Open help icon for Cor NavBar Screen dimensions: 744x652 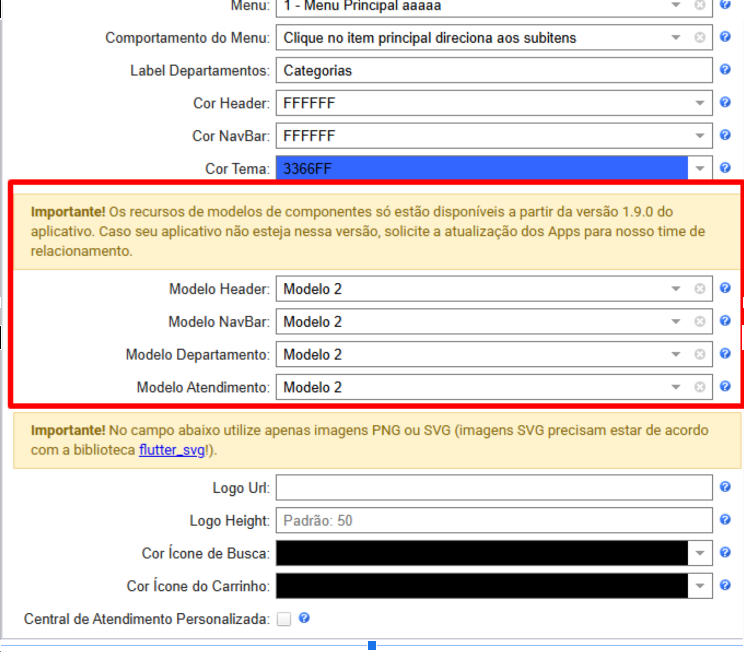[x=725, y=135]
